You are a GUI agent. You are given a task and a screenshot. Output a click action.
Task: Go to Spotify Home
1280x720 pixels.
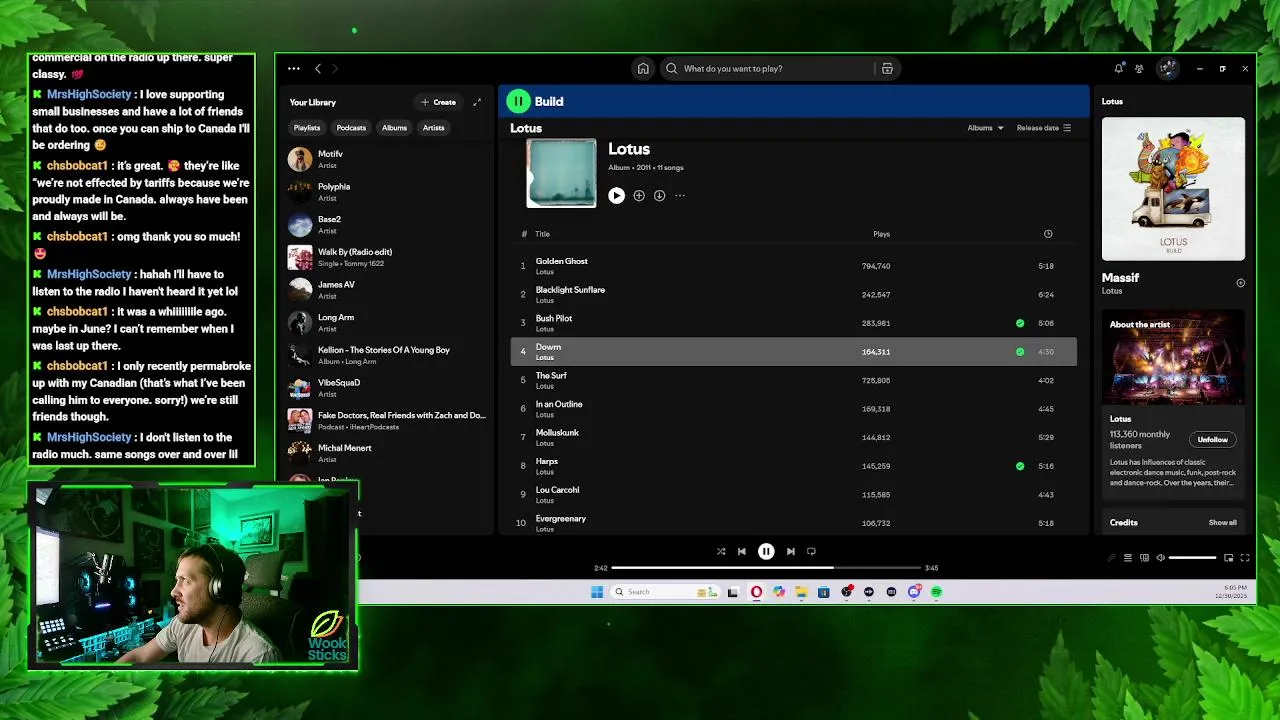[643, 69]
